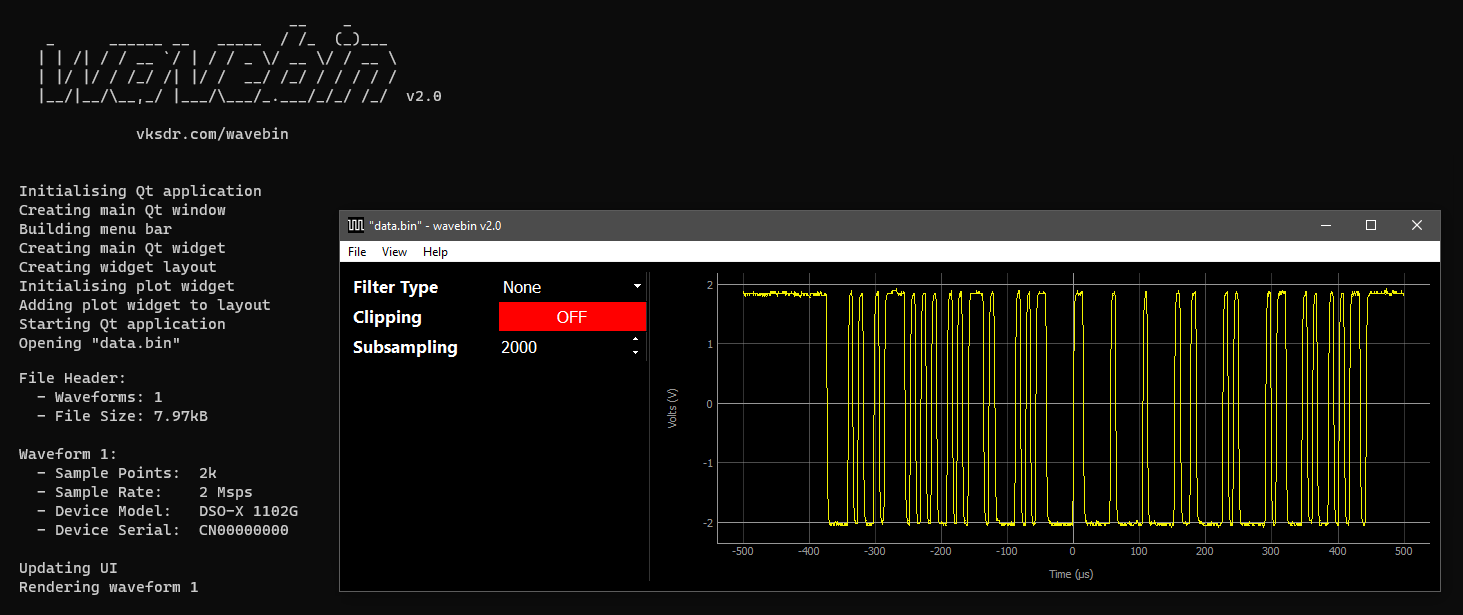The width and height of the screenshot is (1463, 615).
Task: Close the wavebin window
Action: pyautogui.click(x=1417, y=226)
